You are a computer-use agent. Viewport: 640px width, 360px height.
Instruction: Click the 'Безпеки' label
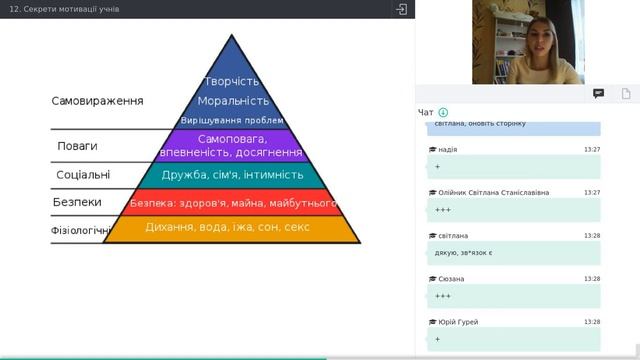77,202
